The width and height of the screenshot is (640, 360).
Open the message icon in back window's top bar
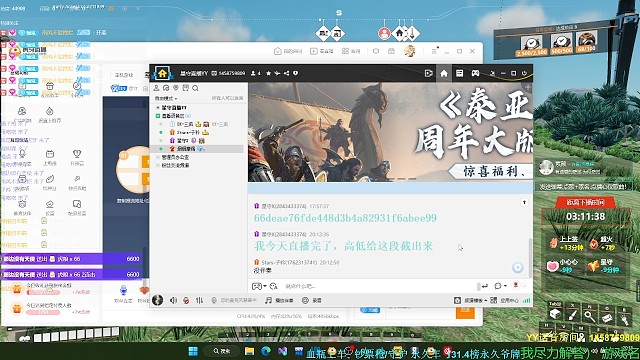376,51
